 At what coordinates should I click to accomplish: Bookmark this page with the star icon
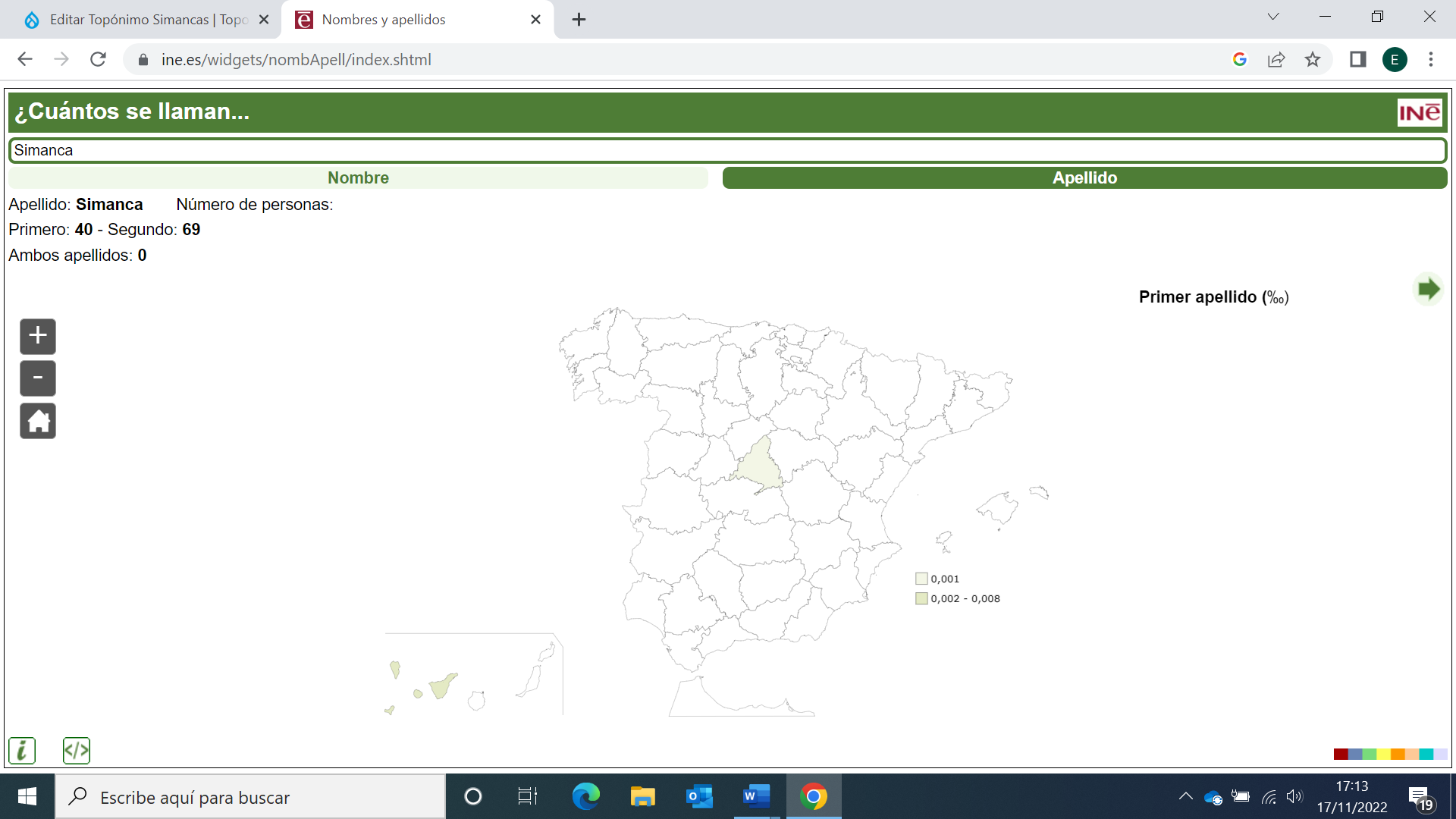[1313, 59]
